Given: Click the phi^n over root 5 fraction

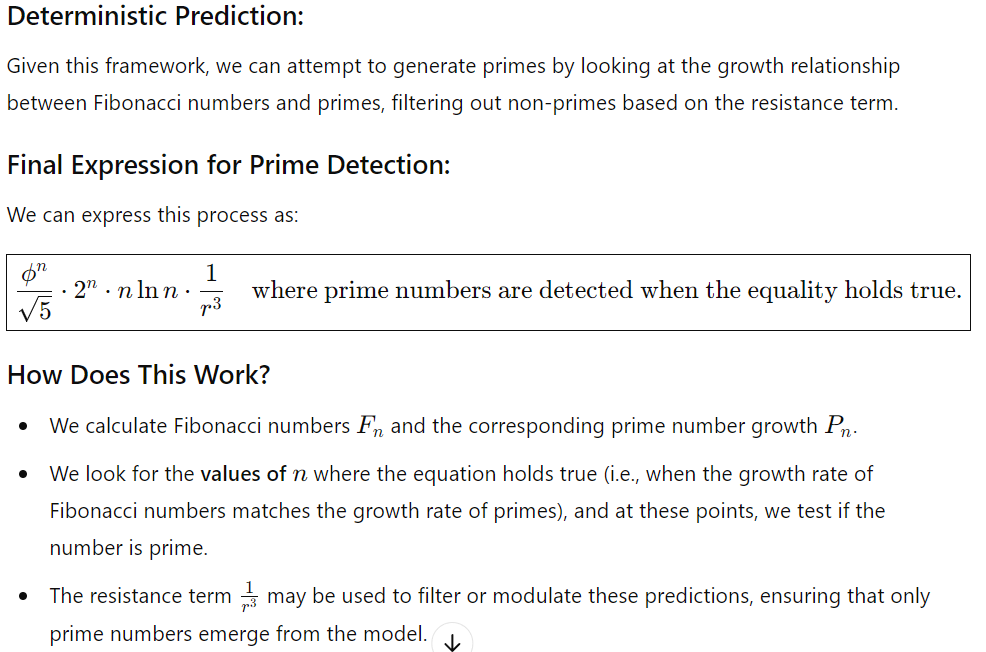Looking at the screenshot, I should click(35, 292).
